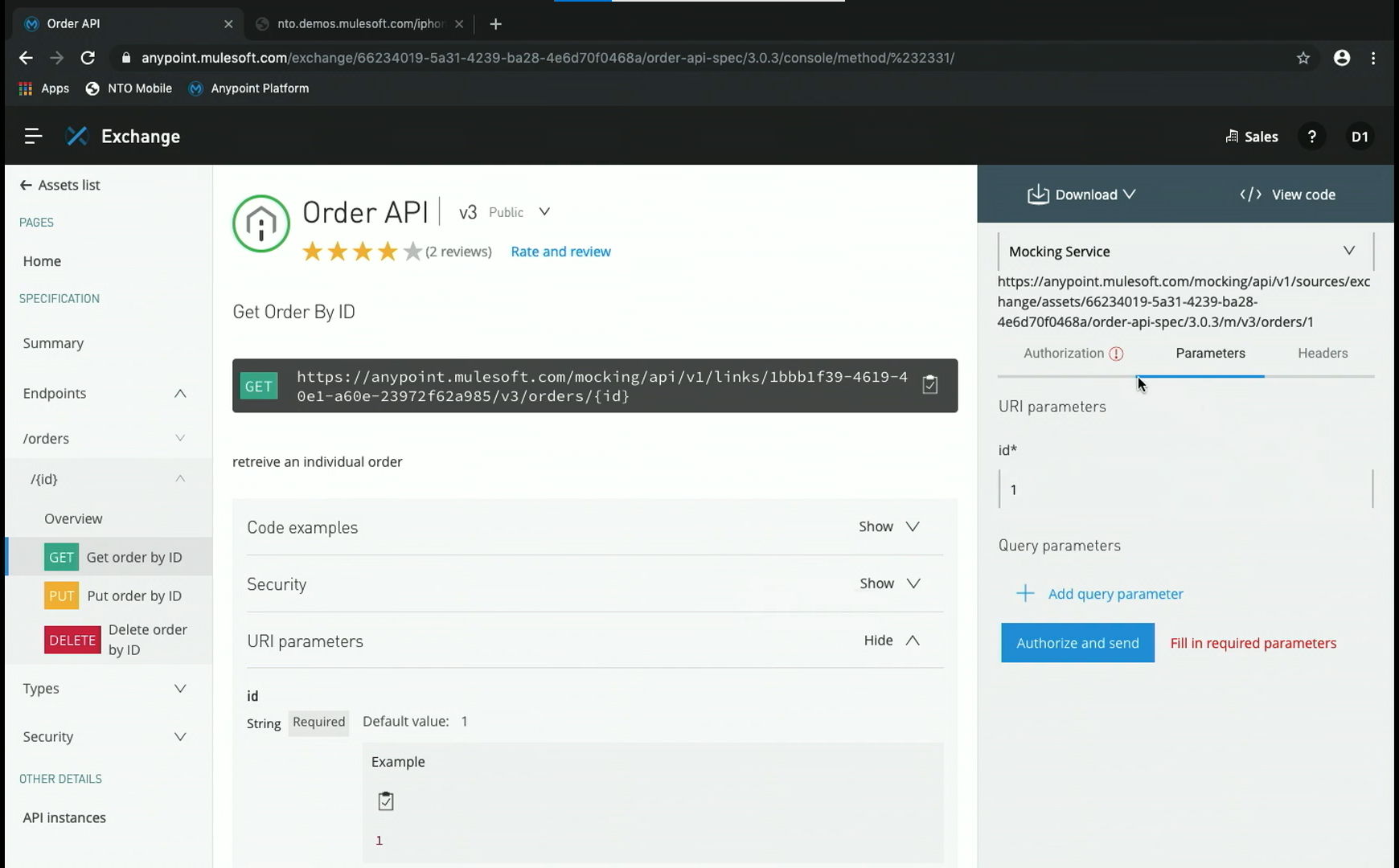Click the Authorization warning icon
Screen dimensions: 1399x868
click(x=1116, y=354)
